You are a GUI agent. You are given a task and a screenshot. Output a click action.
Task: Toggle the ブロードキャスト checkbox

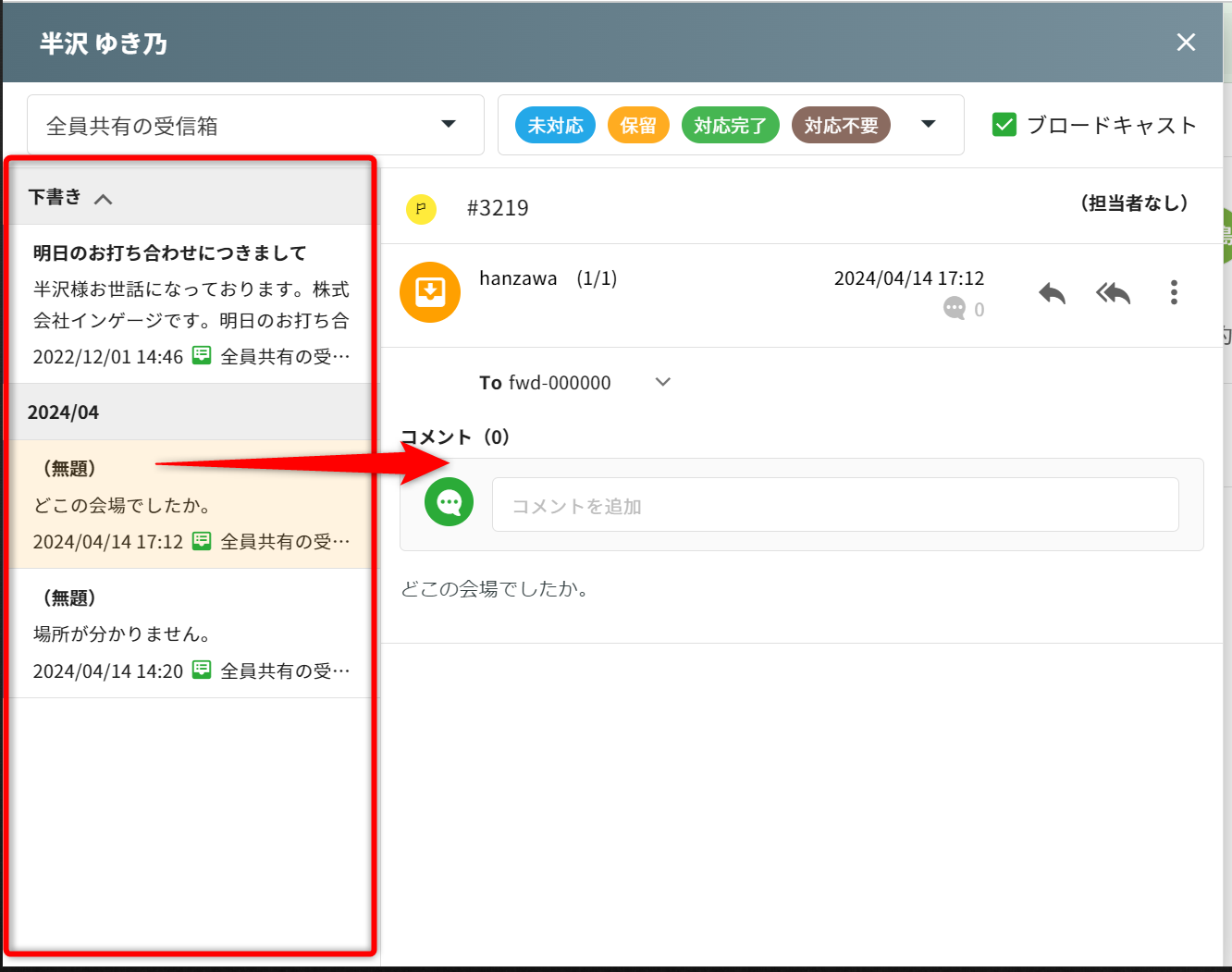(1004, 125)
